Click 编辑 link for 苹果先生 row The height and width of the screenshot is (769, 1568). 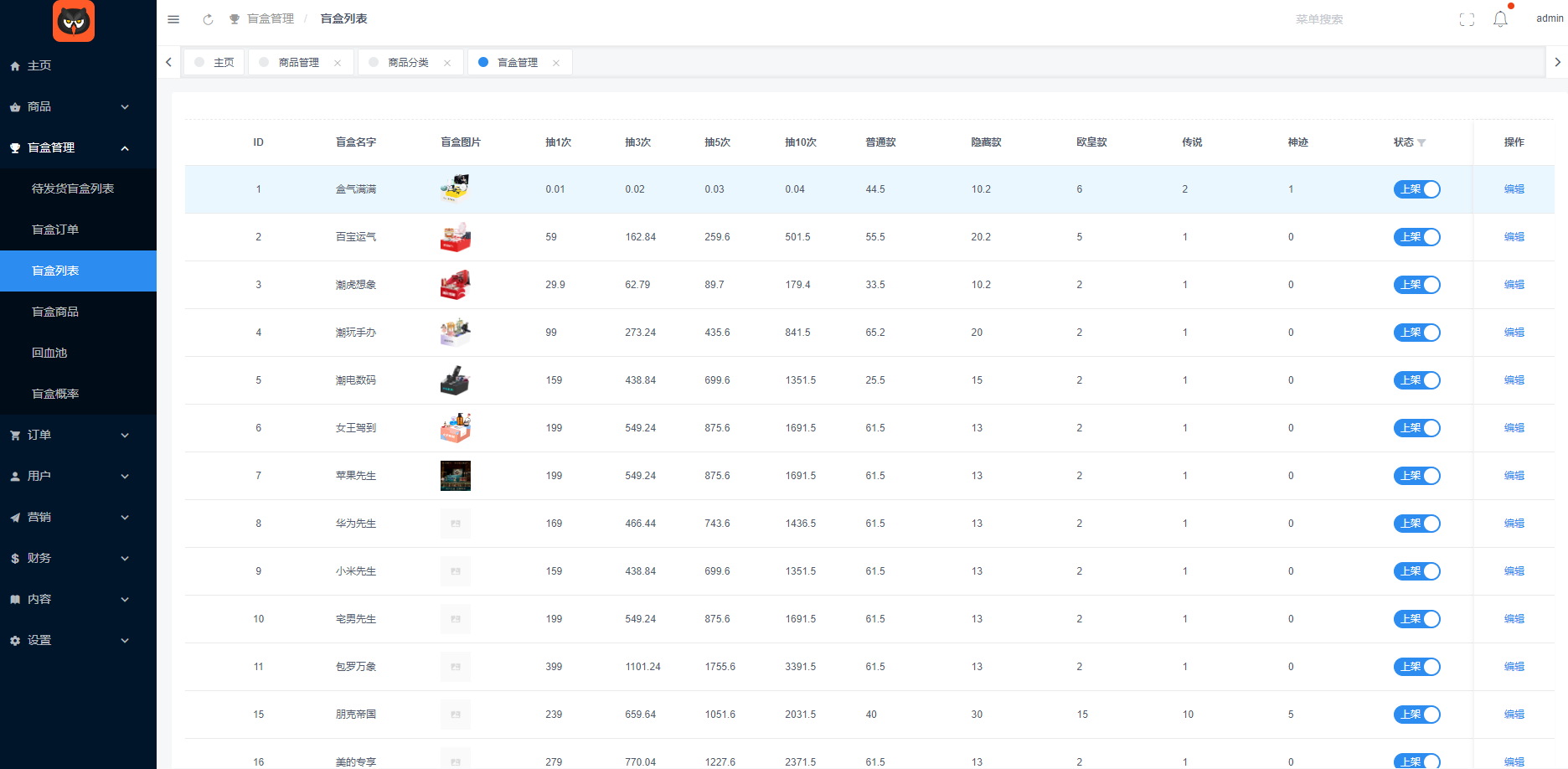click(1514, 476)
